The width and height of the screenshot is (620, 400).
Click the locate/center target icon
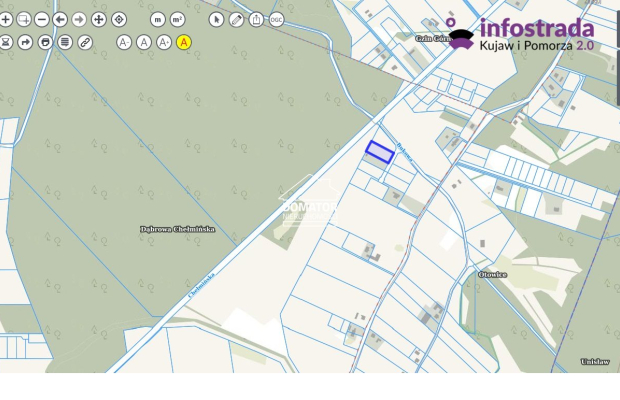tap(118, 19)
